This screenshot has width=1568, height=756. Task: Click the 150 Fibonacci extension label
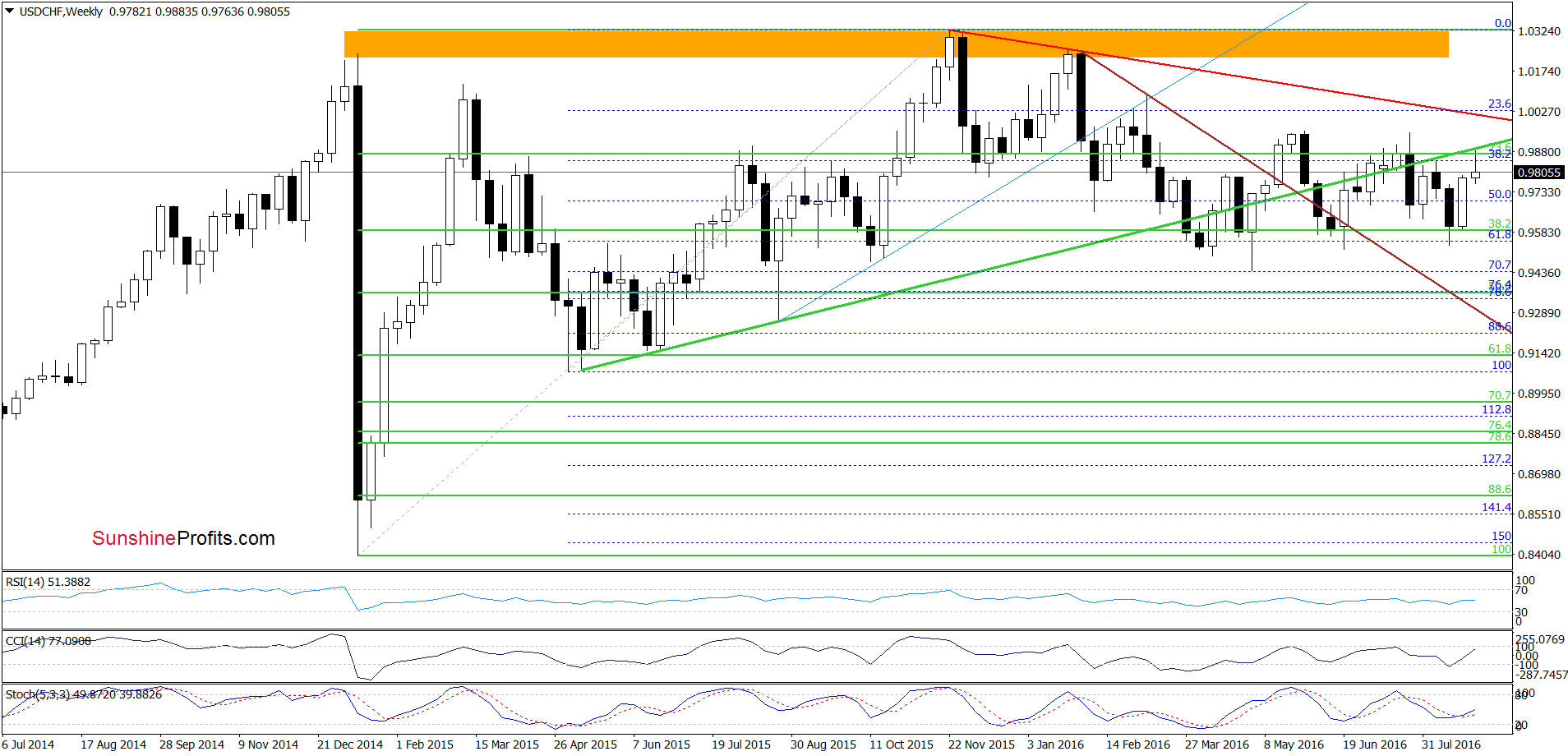(1501, 536)
